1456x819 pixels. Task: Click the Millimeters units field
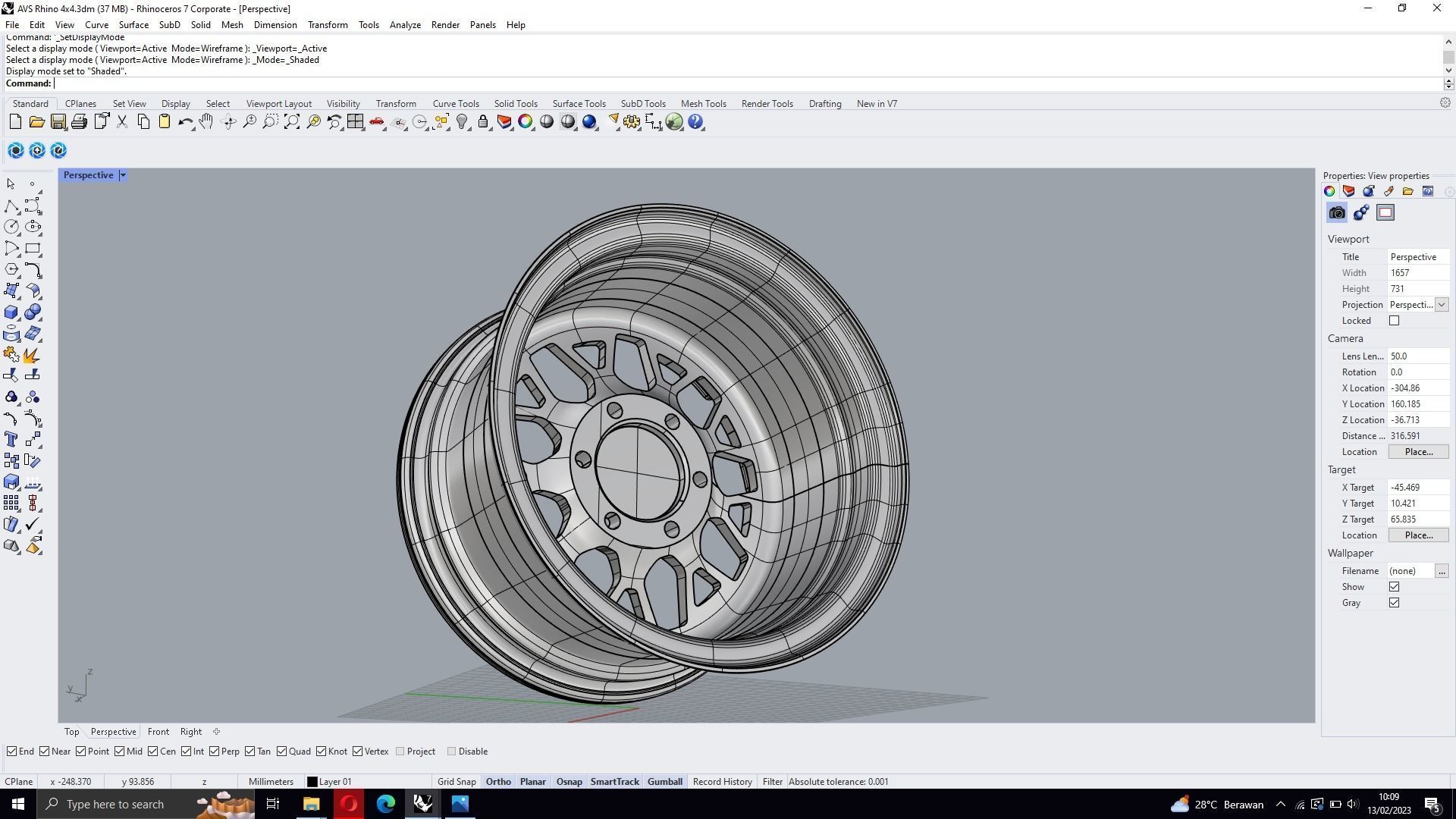point(271,782)
